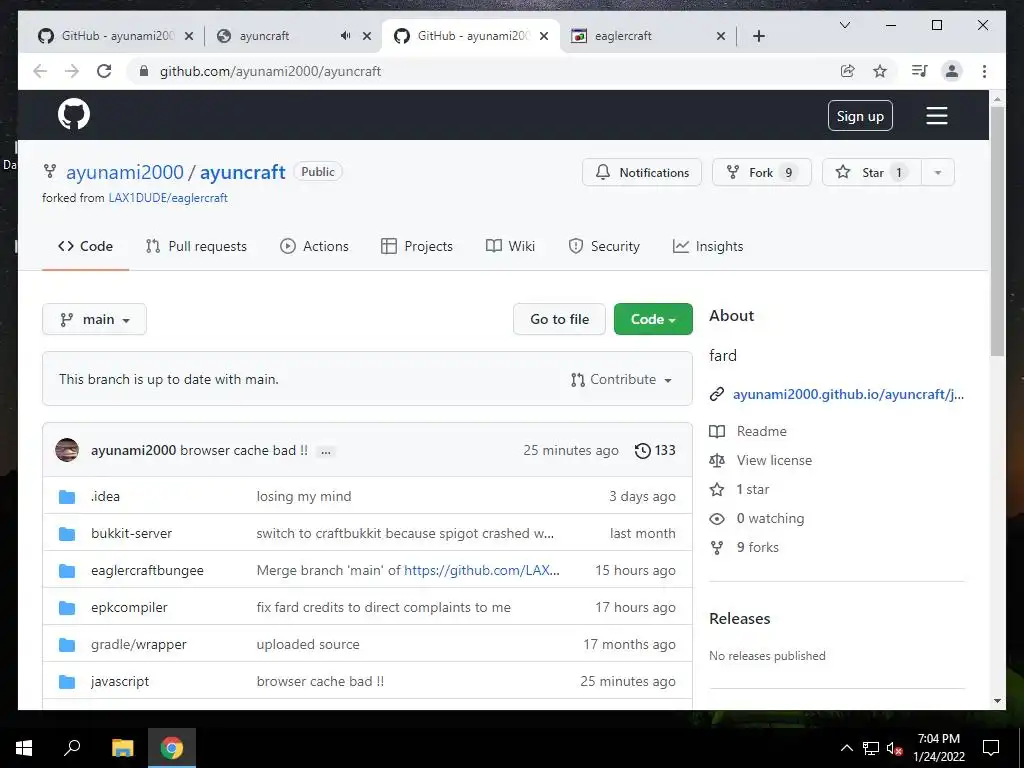Go back with the browser back arrow

40,71
